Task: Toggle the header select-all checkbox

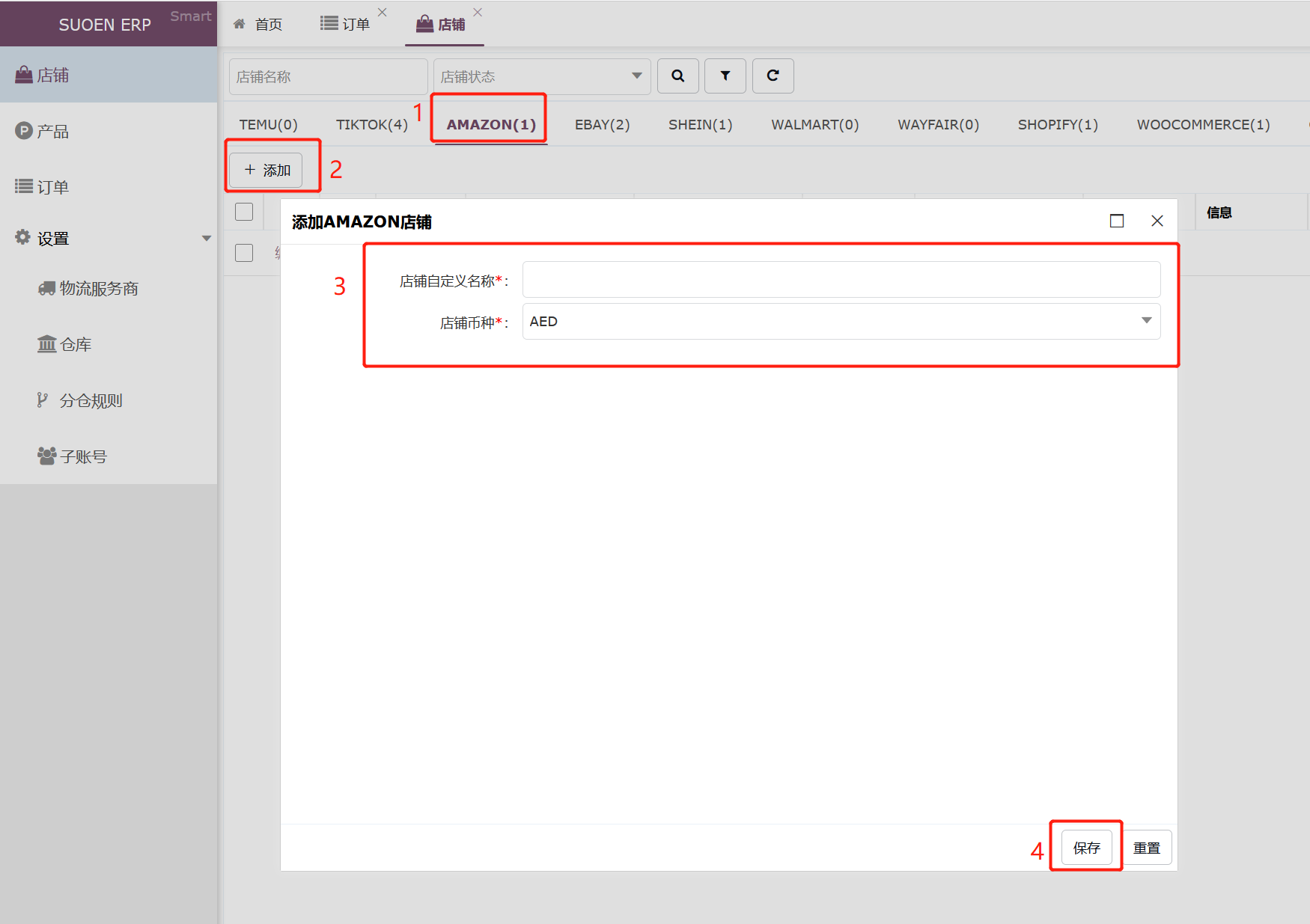Action: 244,212
